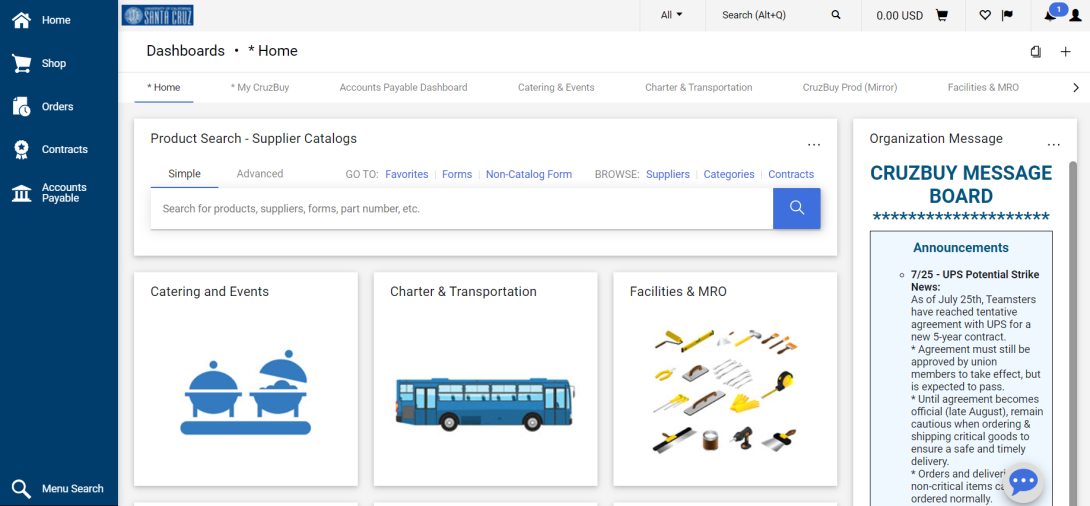Viewport: 1090px width, 506px height.
Task: Open action items flag icon
Action: 1007,15
